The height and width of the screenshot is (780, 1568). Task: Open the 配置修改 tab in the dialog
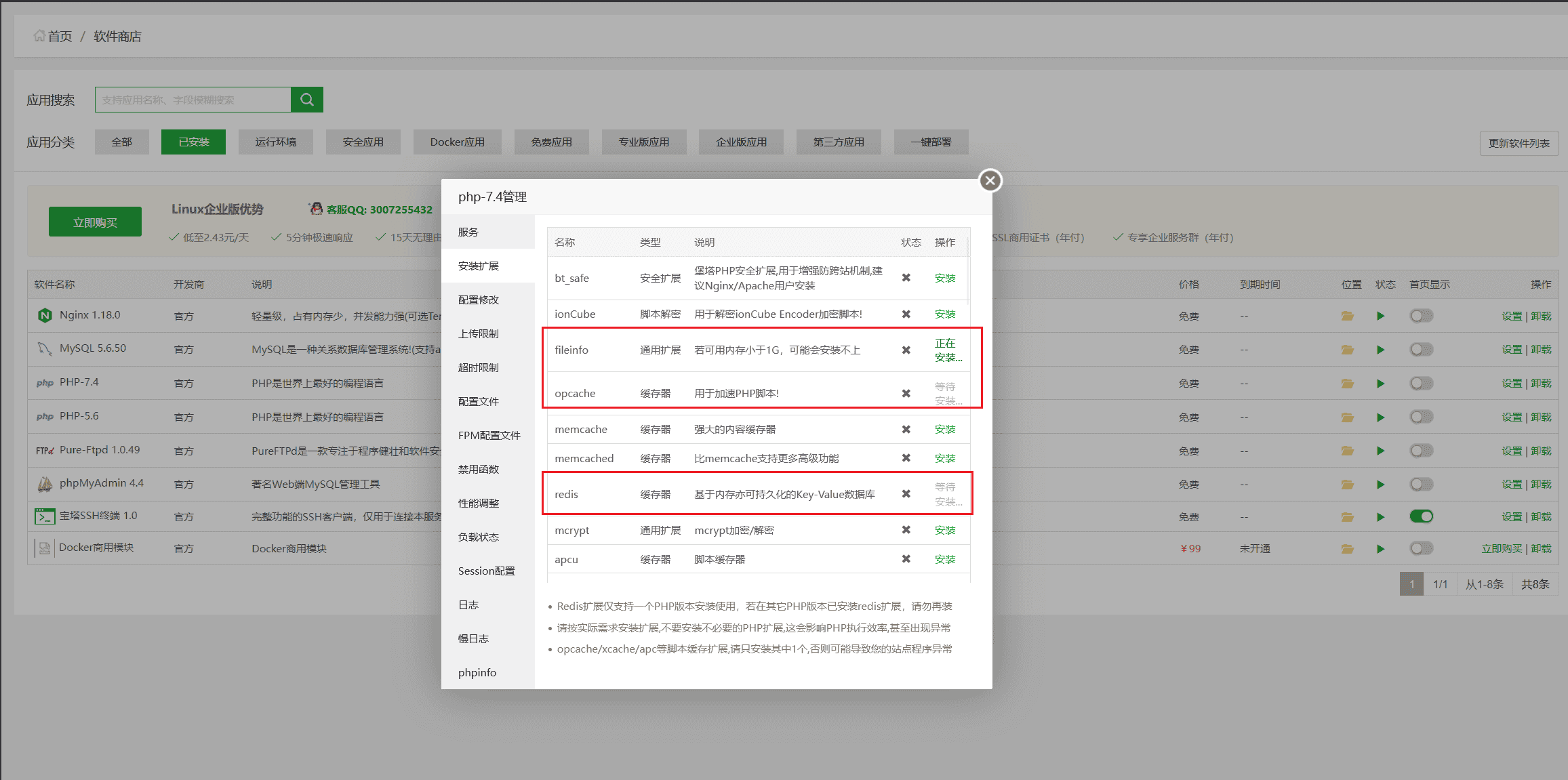coord(479,299)
